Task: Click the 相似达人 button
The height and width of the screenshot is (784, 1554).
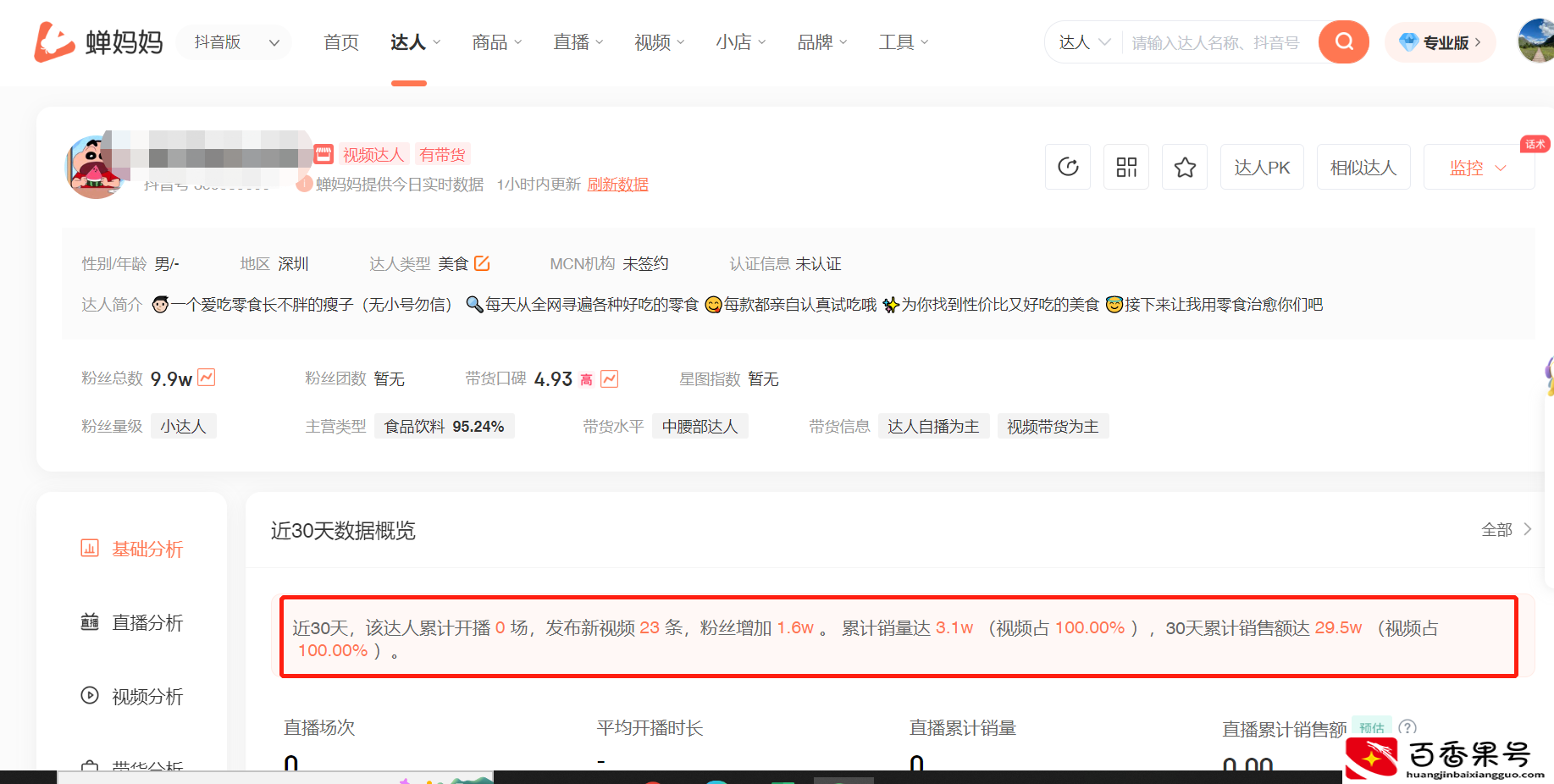Action: tap(1363, 167)
